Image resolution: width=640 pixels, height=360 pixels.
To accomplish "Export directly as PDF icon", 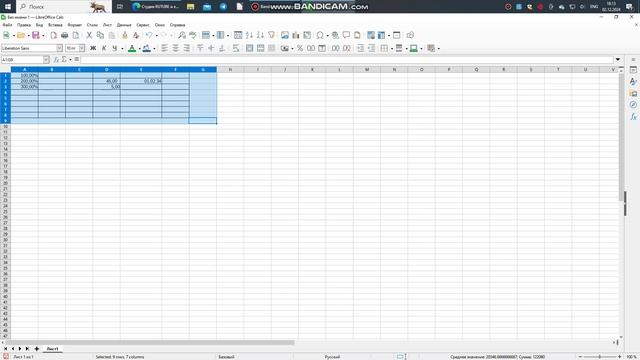I will point(53,36).
